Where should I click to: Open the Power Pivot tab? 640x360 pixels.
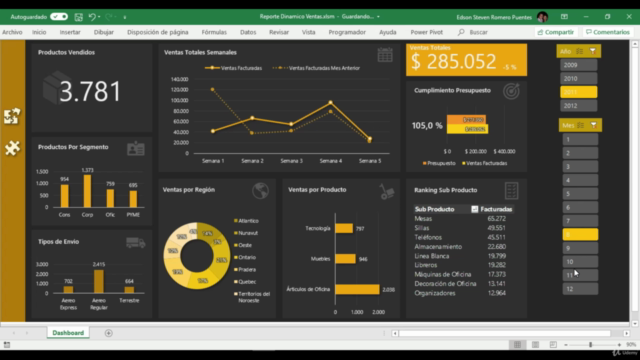coord(427,32)
